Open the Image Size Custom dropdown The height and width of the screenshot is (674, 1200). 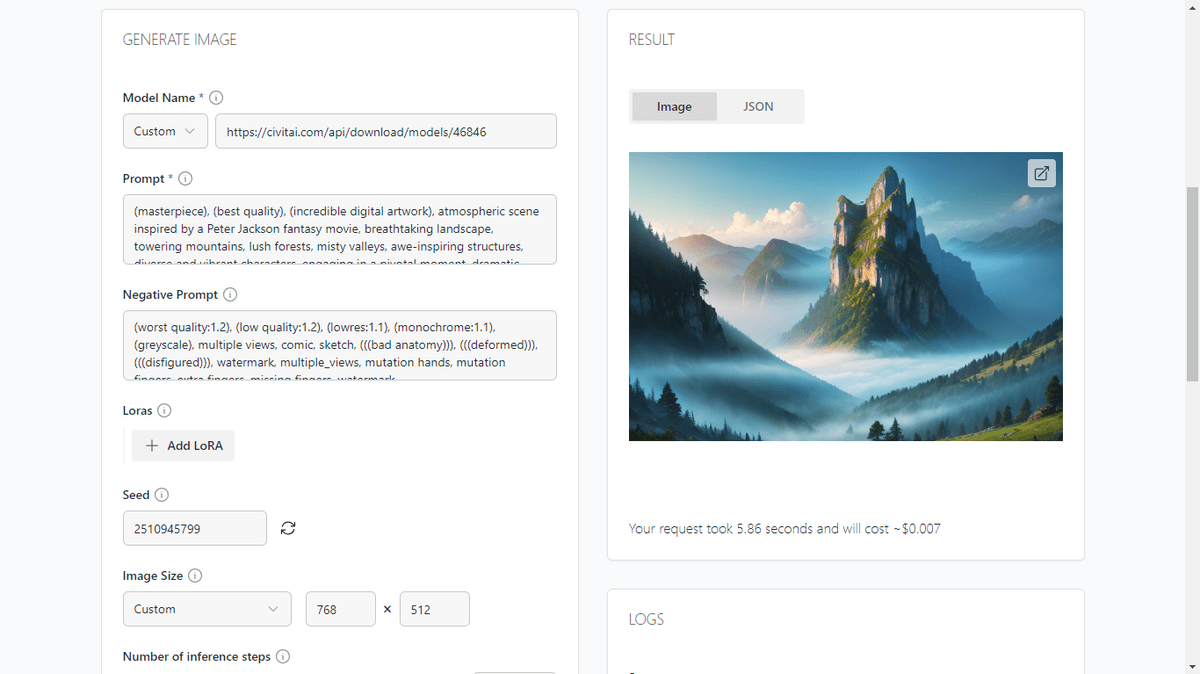point(207,609)
